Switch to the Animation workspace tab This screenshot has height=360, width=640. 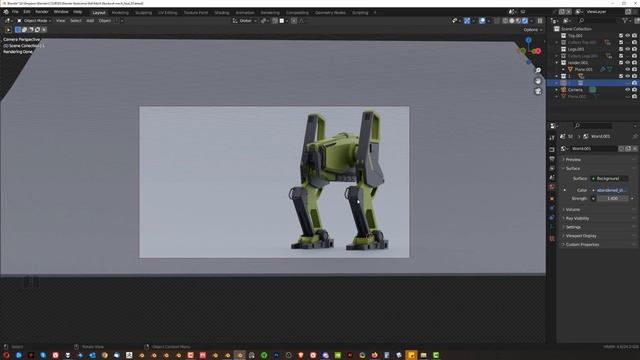(x=244, y=13)
